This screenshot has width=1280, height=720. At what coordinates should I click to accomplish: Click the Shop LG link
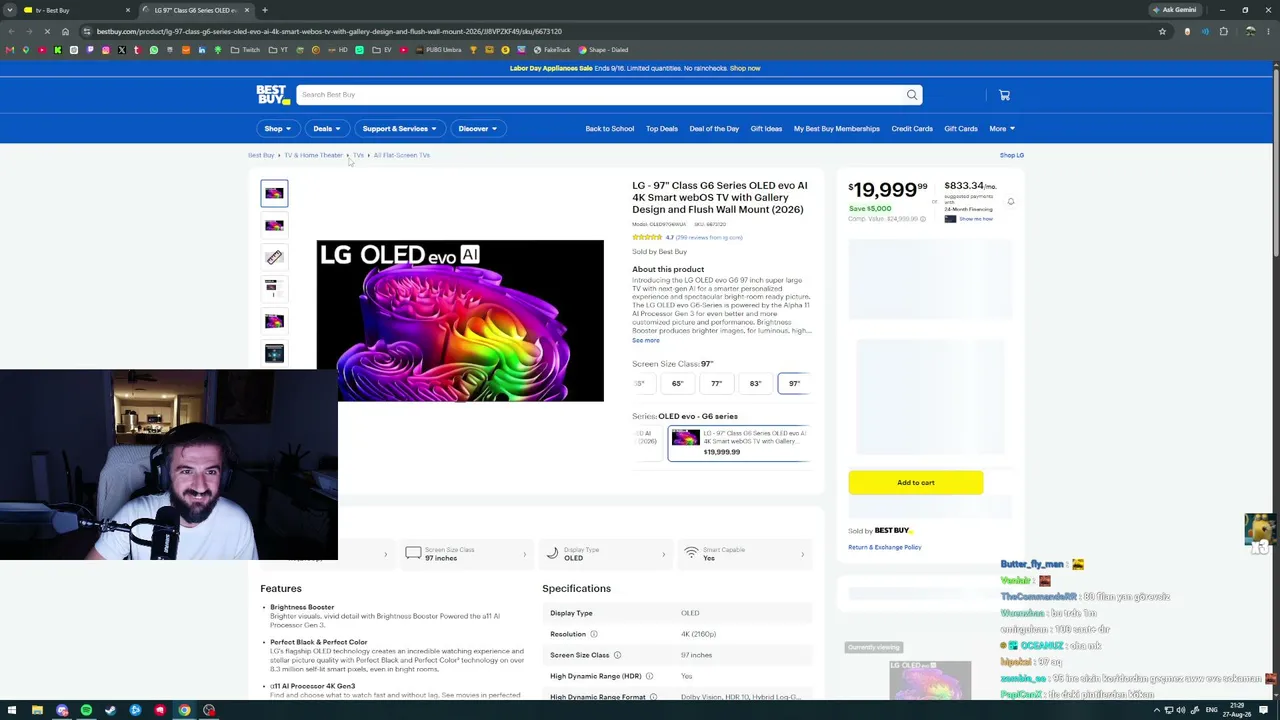pyautogui.click(x=1012, y=156)
